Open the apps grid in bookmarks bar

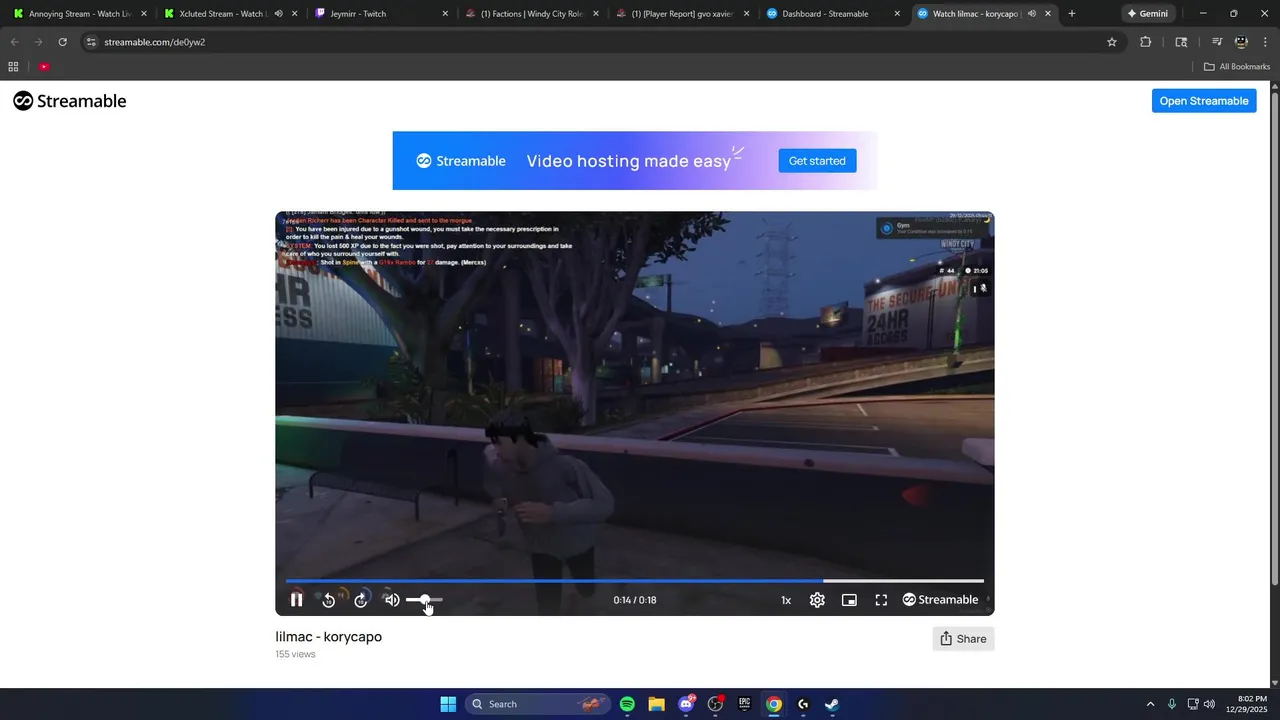[13, 67]
